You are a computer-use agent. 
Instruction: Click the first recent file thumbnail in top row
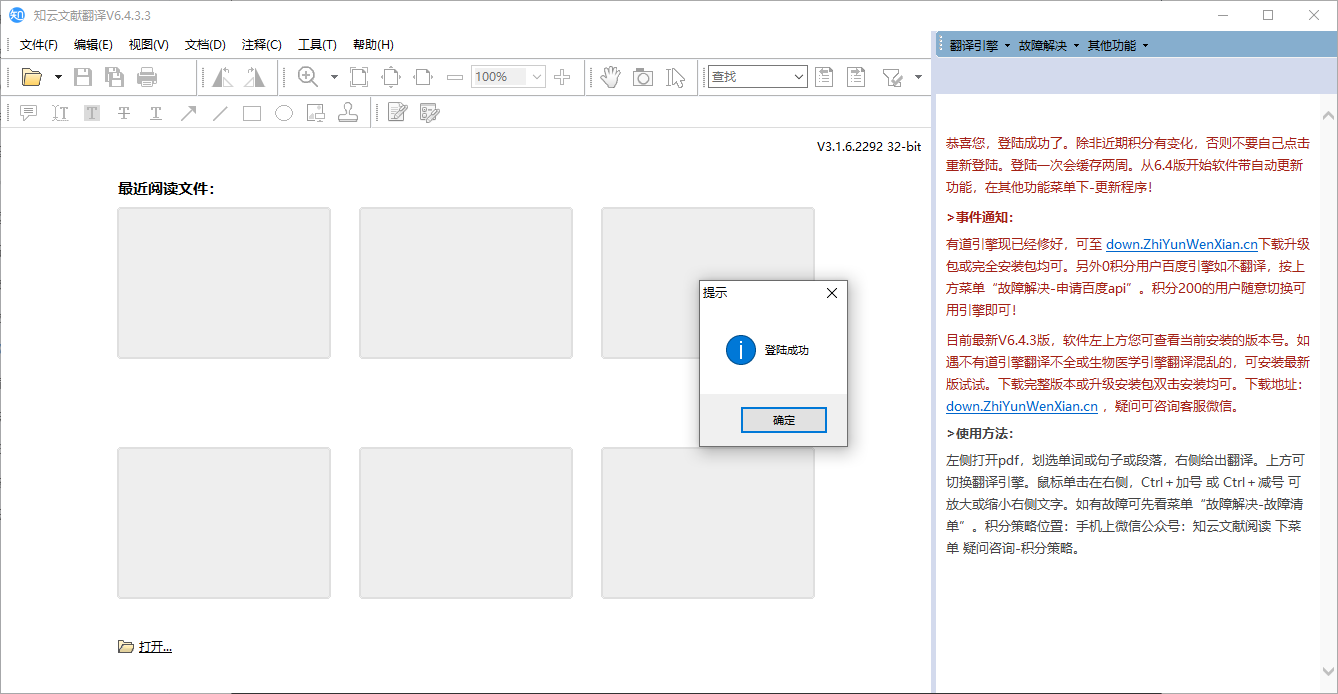pyautogui.click(x=224, y=283)
